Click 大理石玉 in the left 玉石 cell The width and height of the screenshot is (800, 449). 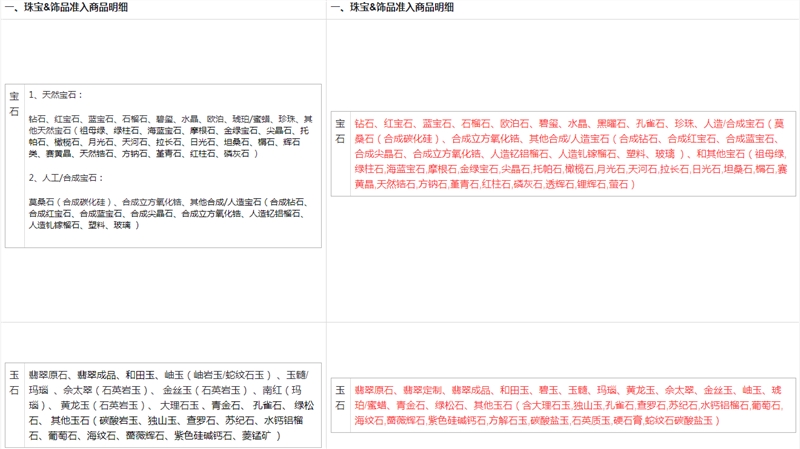pyautogui.click(x=180, y=405)
